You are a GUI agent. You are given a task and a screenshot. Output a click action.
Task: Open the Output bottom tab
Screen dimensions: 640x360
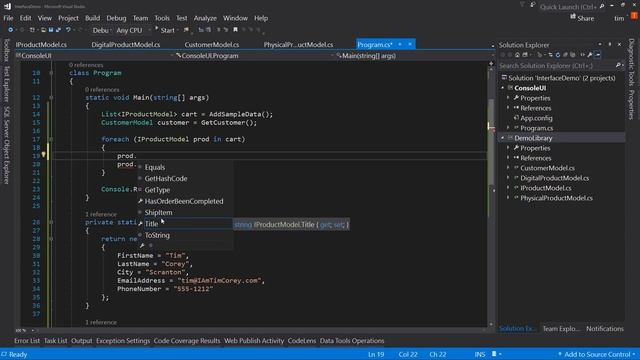81,341
